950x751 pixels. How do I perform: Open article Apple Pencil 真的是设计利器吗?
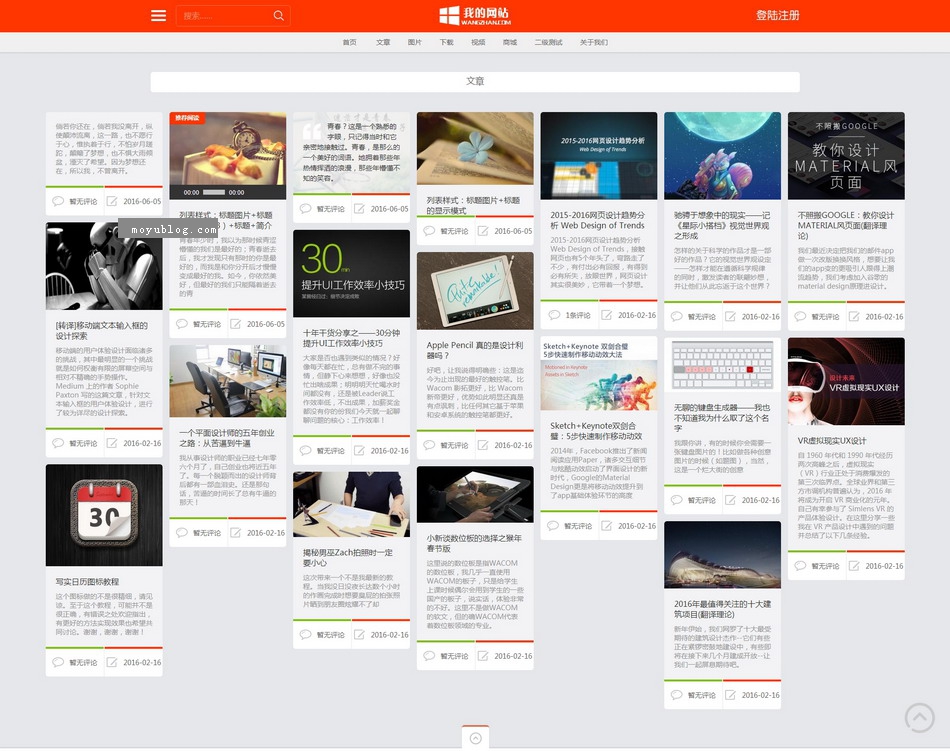click(x=474, y=350)
